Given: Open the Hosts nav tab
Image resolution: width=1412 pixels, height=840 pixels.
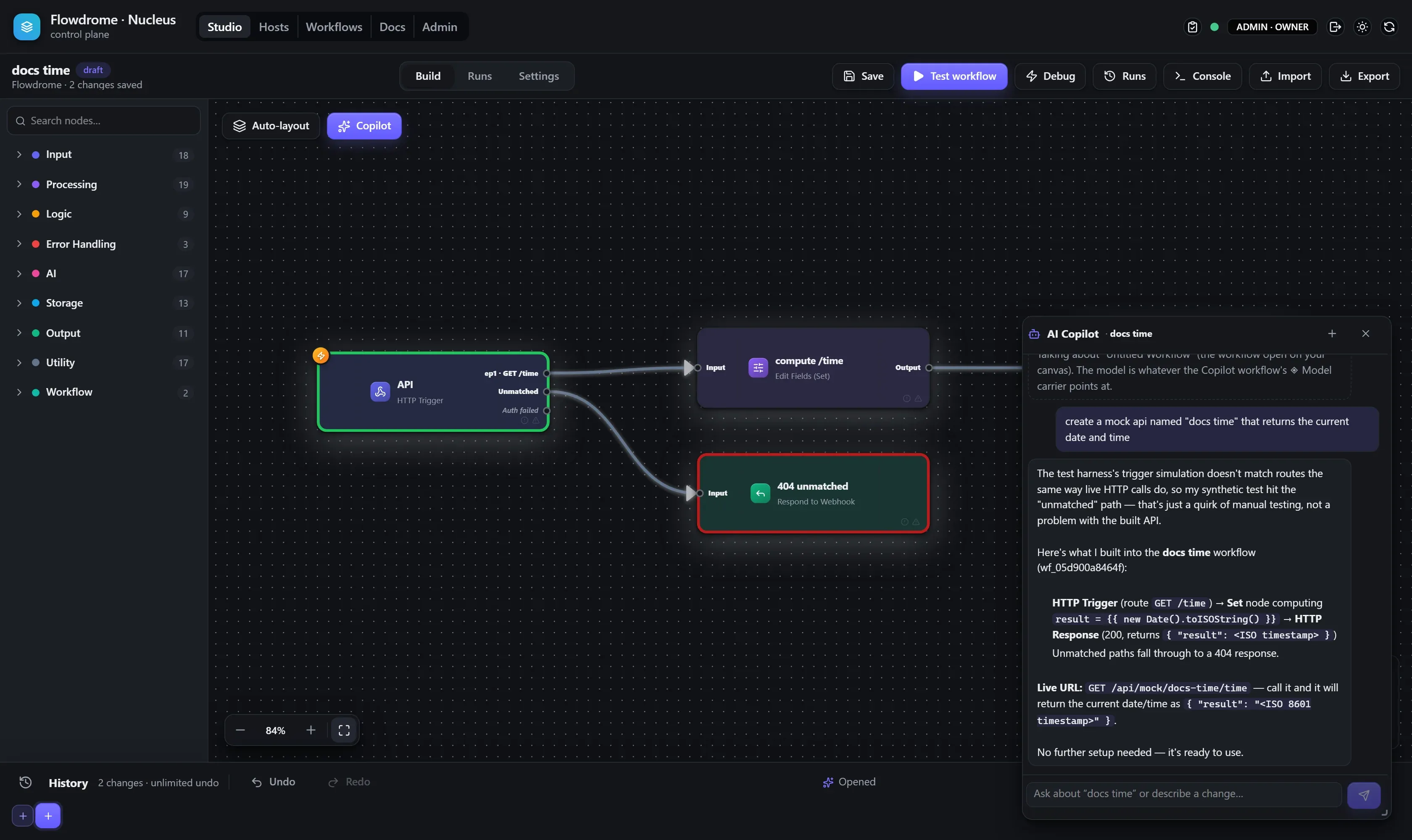Looking at the screenshot, I should coord(274,26).
